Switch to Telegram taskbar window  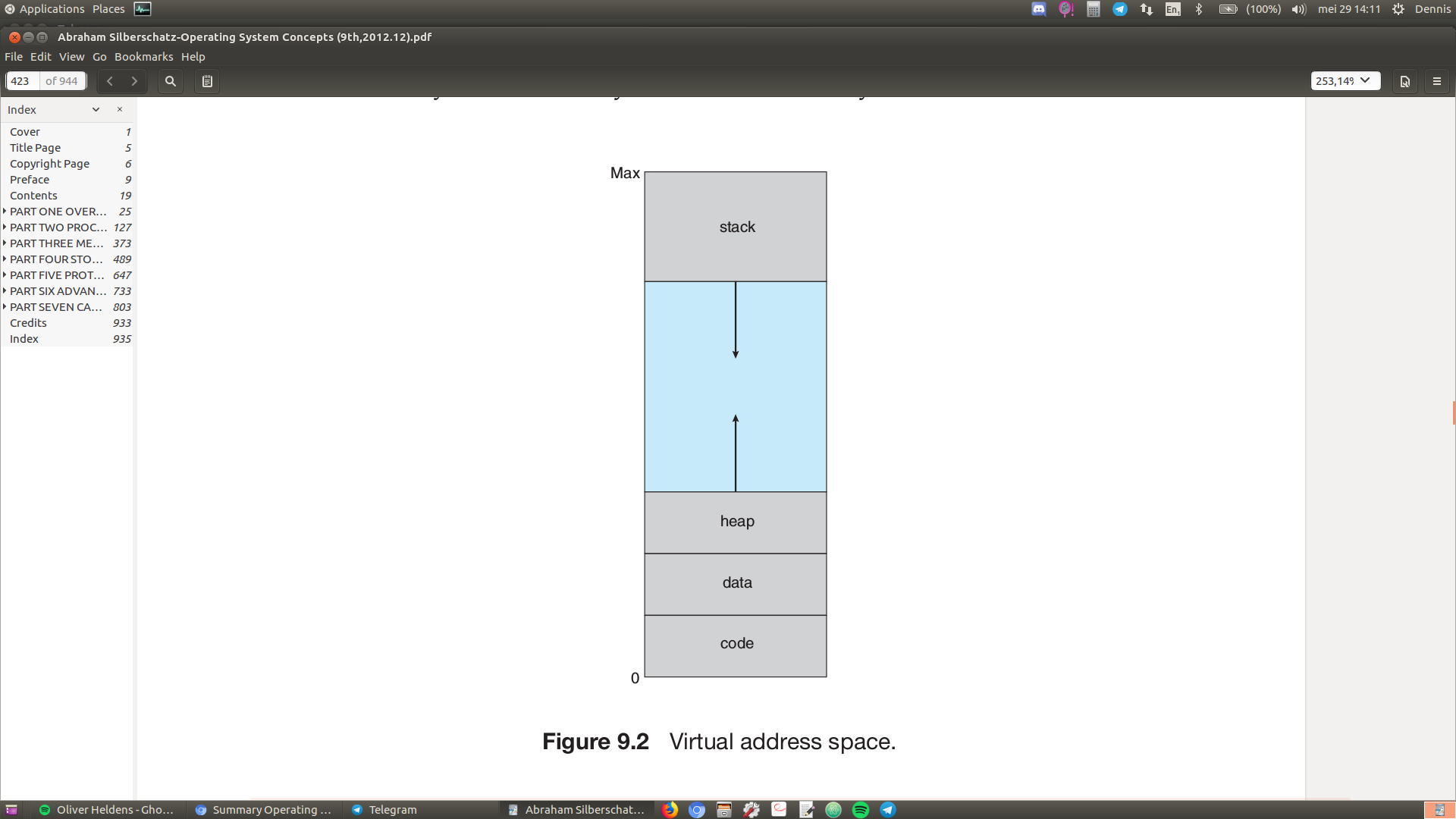(x=385, y=810)
